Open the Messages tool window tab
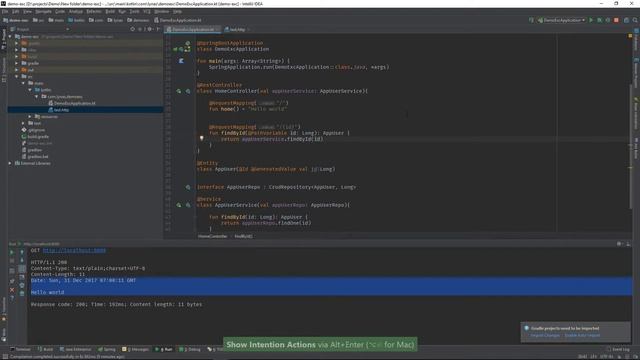The width and height of the screenshot is (640, 360). click(x=136, y=349)
